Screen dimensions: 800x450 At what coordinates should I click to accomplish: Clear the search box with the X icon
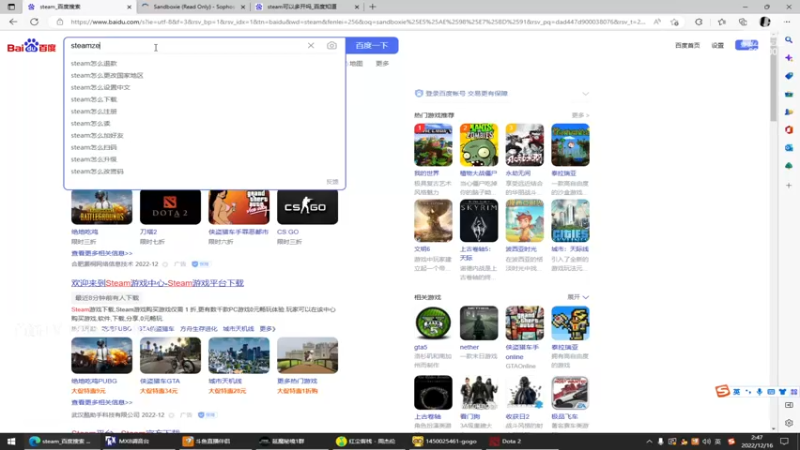(311, 45)
